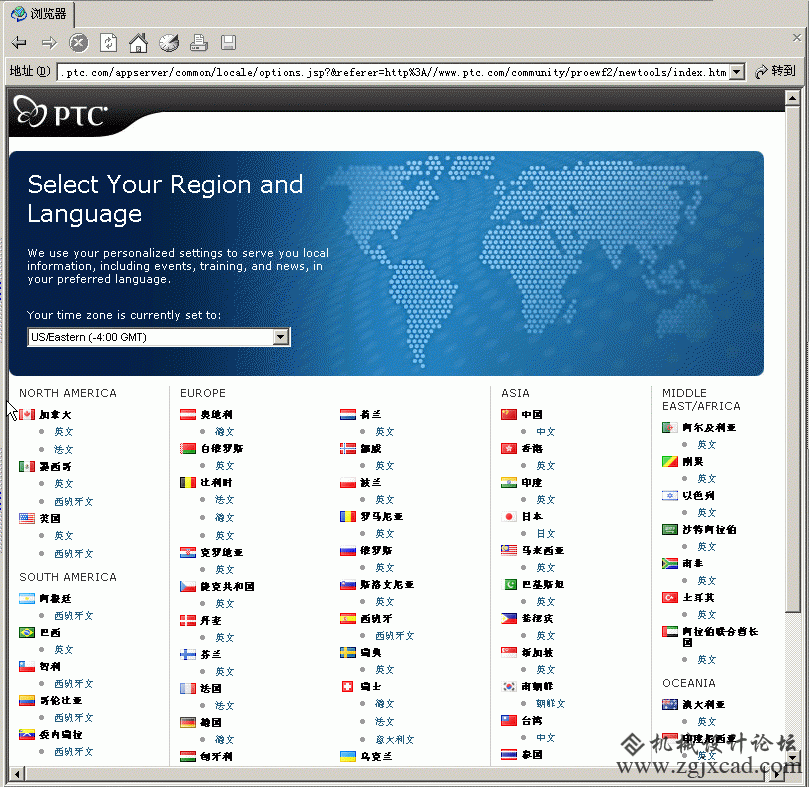Open 英文 link under Brazil 巴西
Viewport: 809px width, 787px height.
click(63, 650)
